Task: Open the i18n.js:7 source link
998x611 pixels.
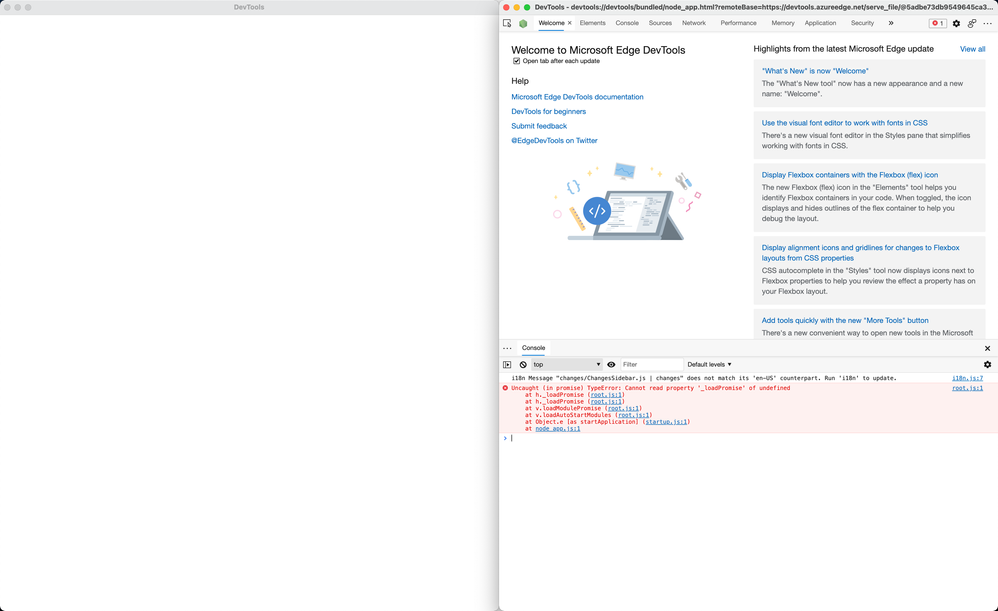Action: pos(967,378)
